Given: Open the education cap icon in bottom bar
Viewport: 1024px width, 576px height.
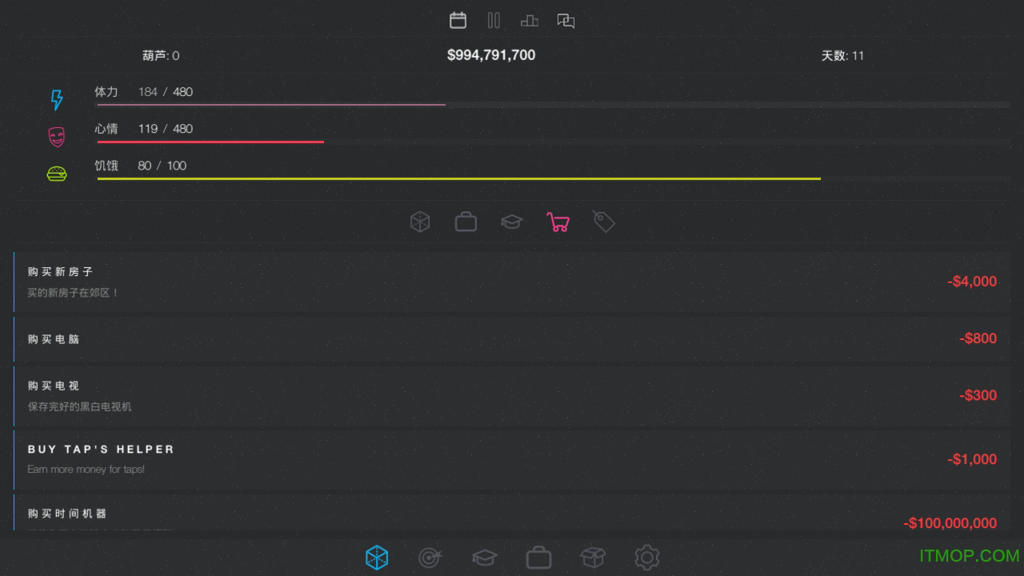Looking at the screenshot, I should (485, 558).
